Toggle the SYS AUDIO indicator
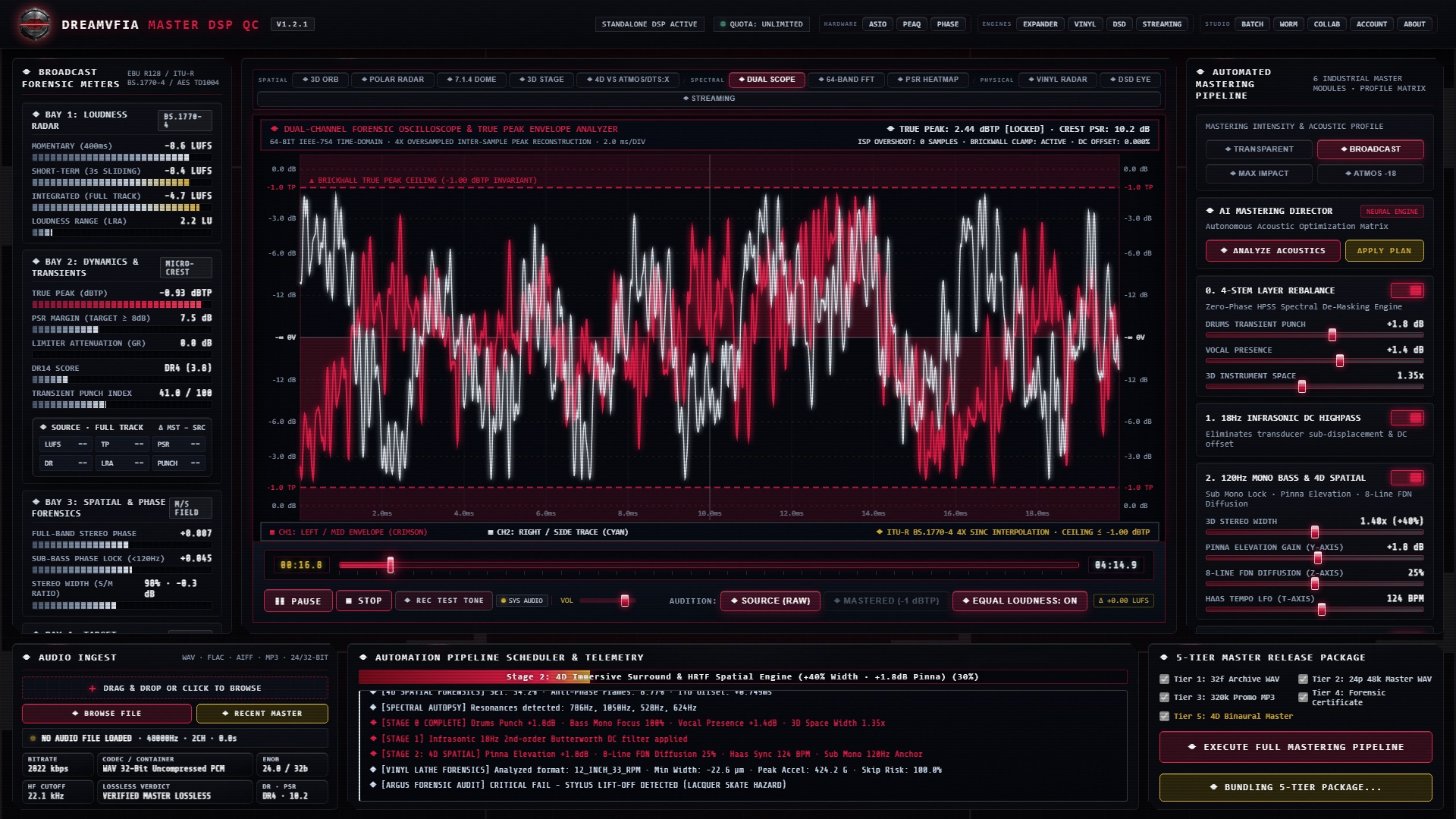The height and width of the screenshot is (819, 1456). pos(522,601)
